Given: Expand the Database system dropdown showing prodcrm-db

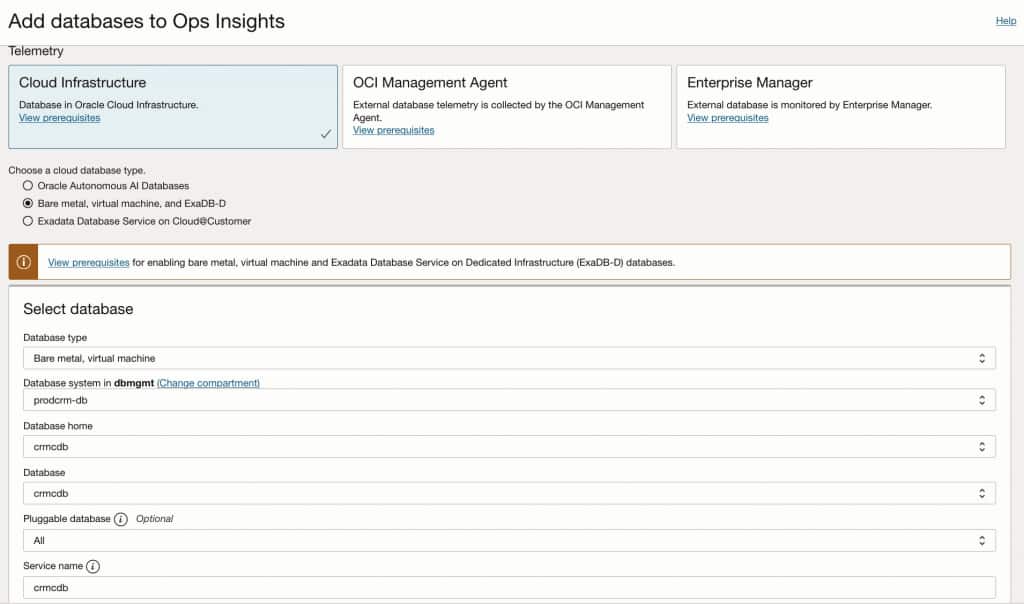Looking at the screenshot, I should 509,400.
